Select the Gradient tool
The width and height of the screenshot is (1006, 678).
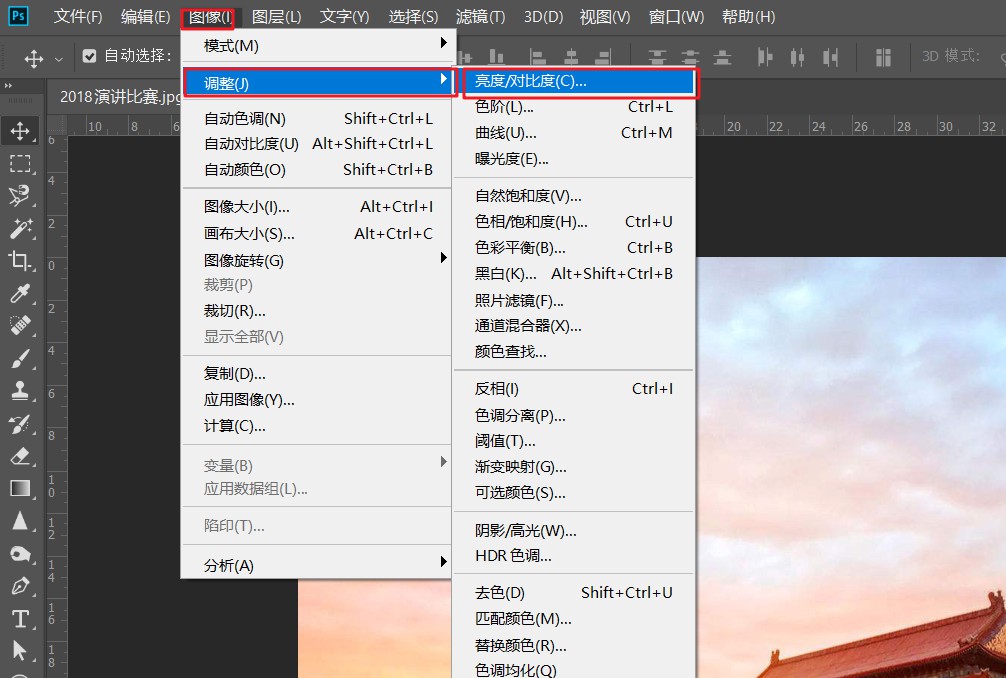point(20,489)
